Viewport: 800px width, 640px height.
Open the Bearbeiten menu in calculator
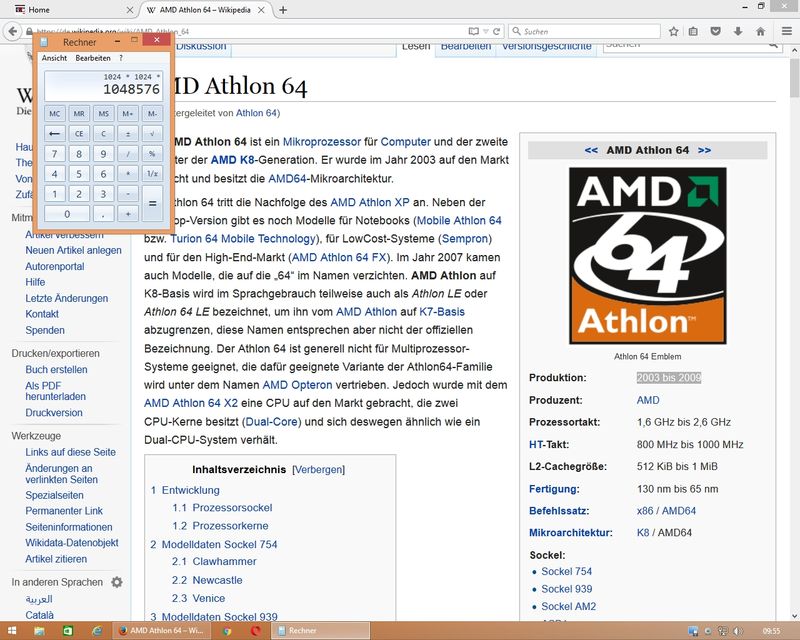tap(93, 58)
